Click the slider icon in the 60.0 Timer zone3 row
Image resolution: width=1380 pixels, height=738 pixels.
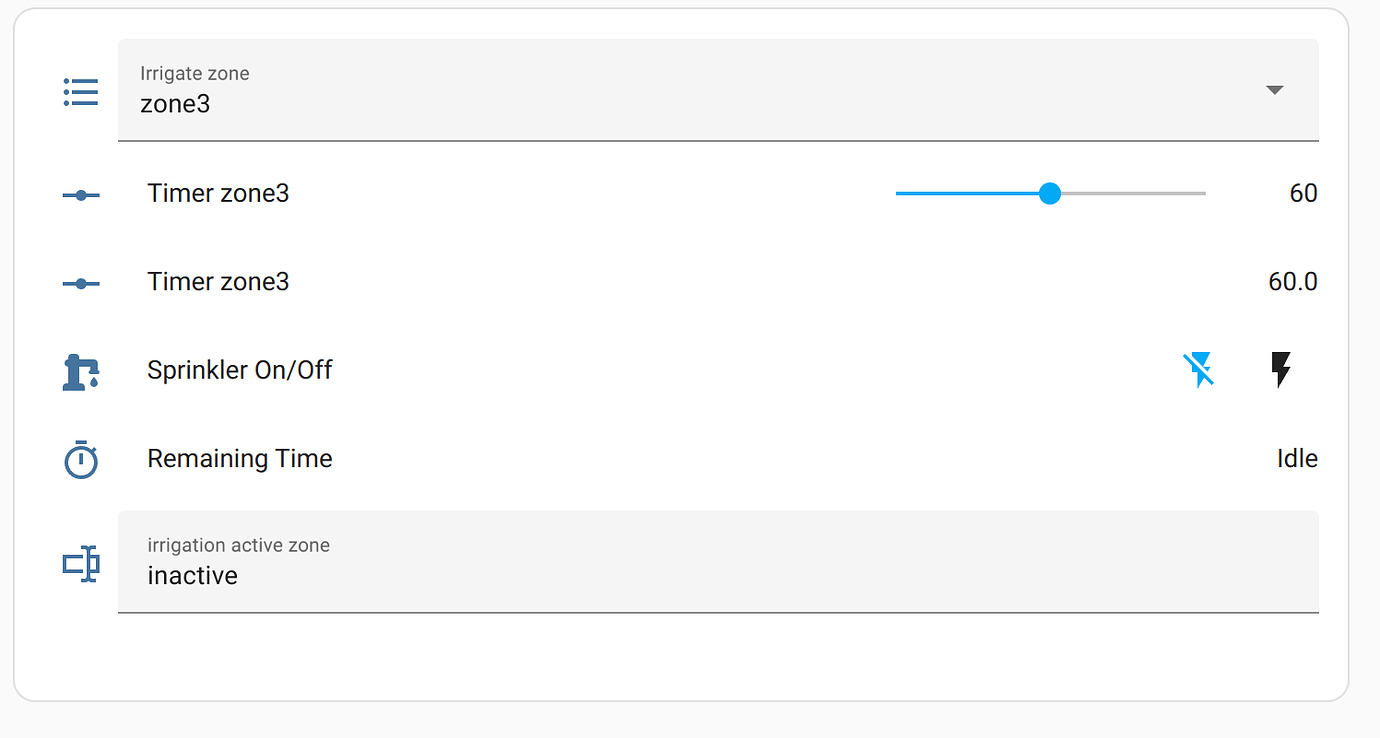(81, 284)
